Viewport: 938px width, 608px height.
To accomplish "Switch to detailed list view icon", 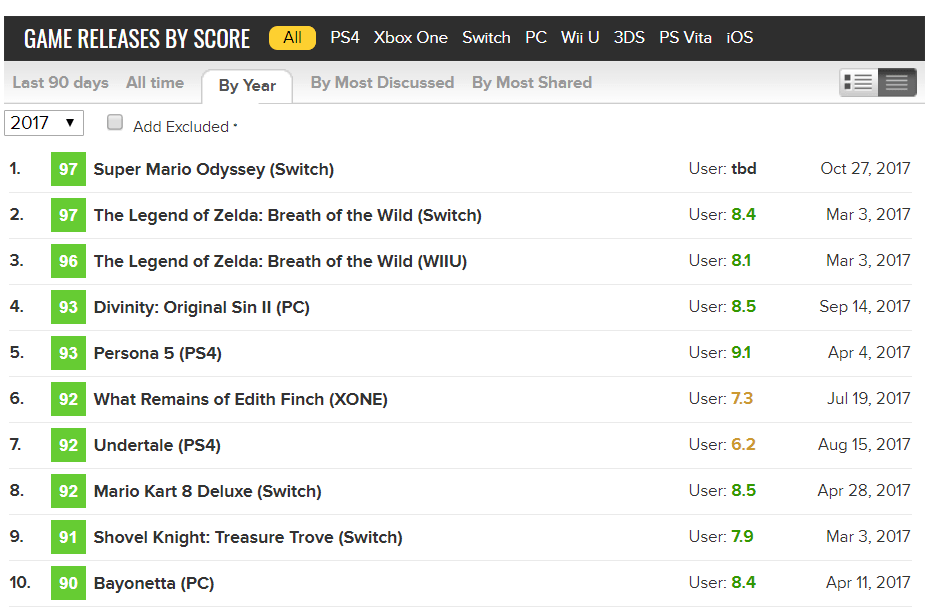I will pos(858,83).
